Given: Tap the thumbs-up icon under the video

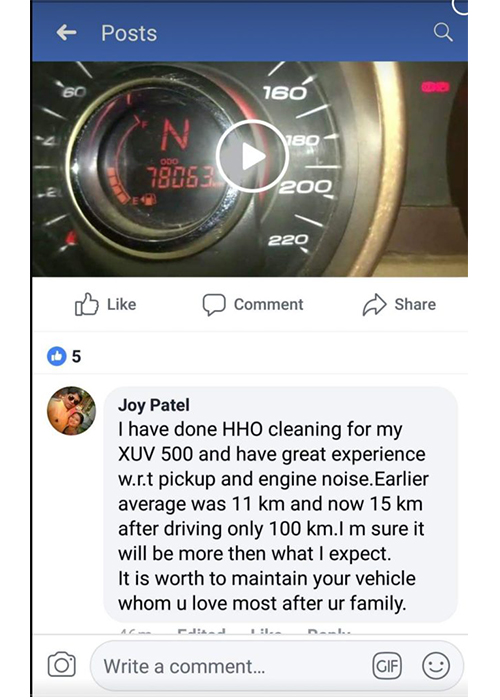Looking at the screenshot, I should click(x=86, y=304).
